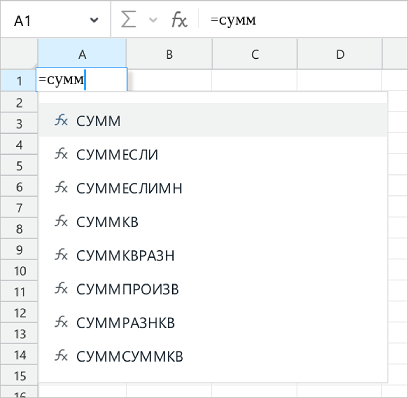Screen dimensions: 408x398
Task: Select row 9 header
Action: 19,250
